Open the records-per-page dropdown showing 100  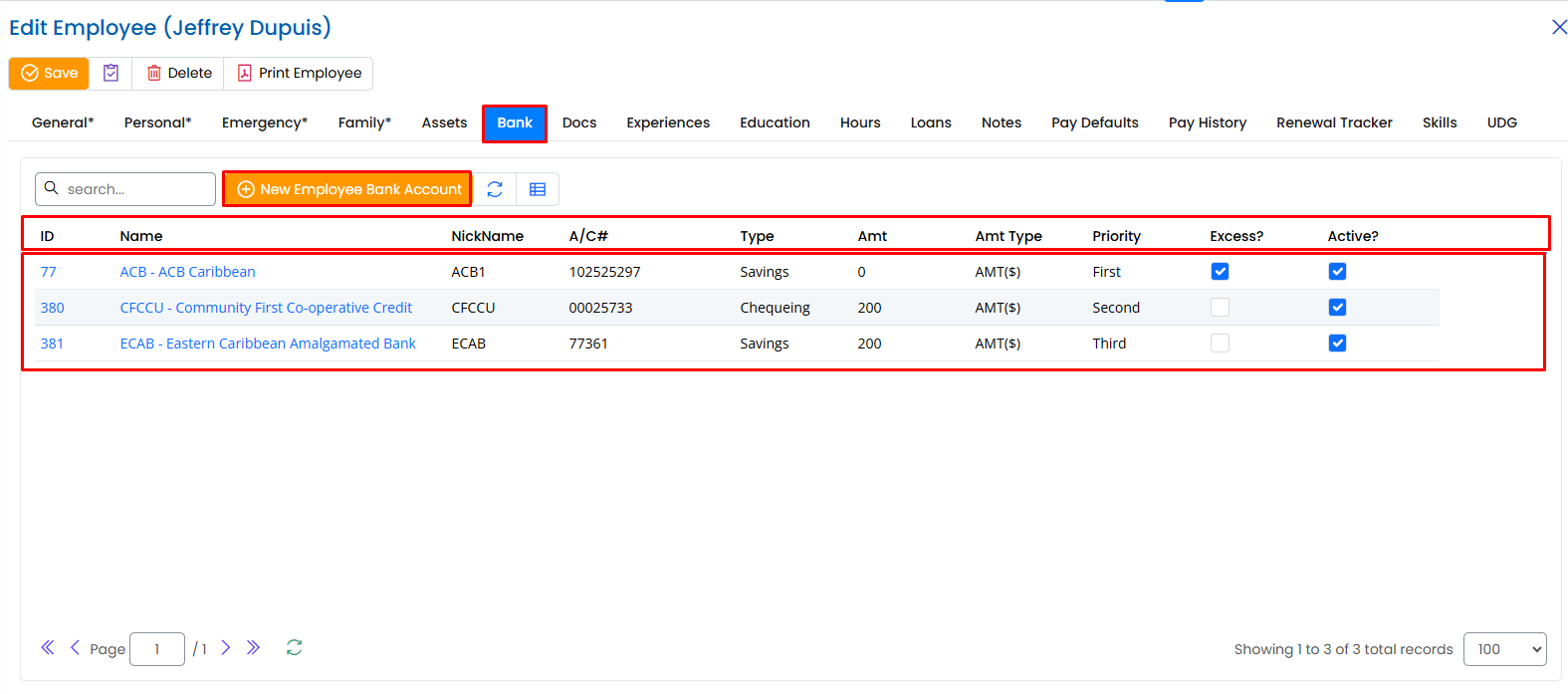tap(1504, 649)
